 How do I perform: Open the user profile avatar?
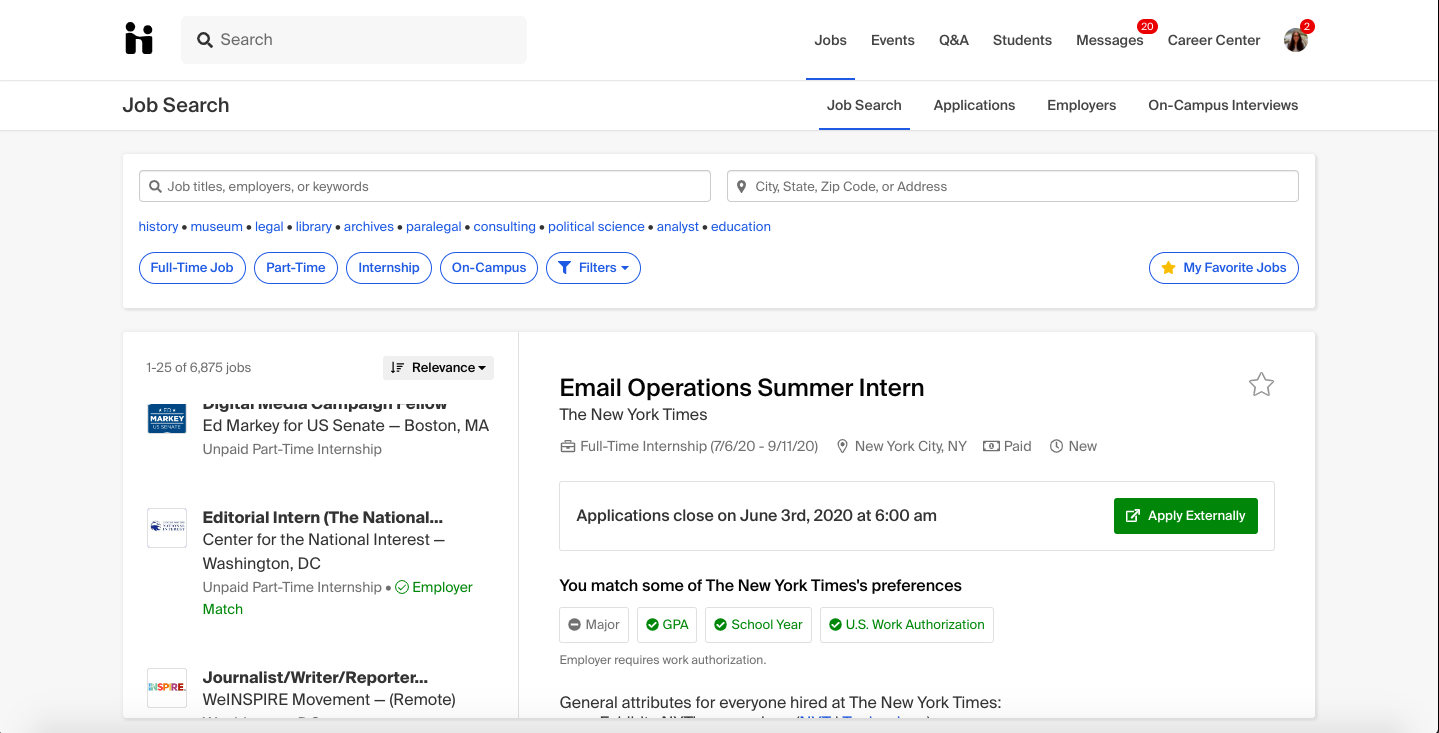tap(1296, 40)
